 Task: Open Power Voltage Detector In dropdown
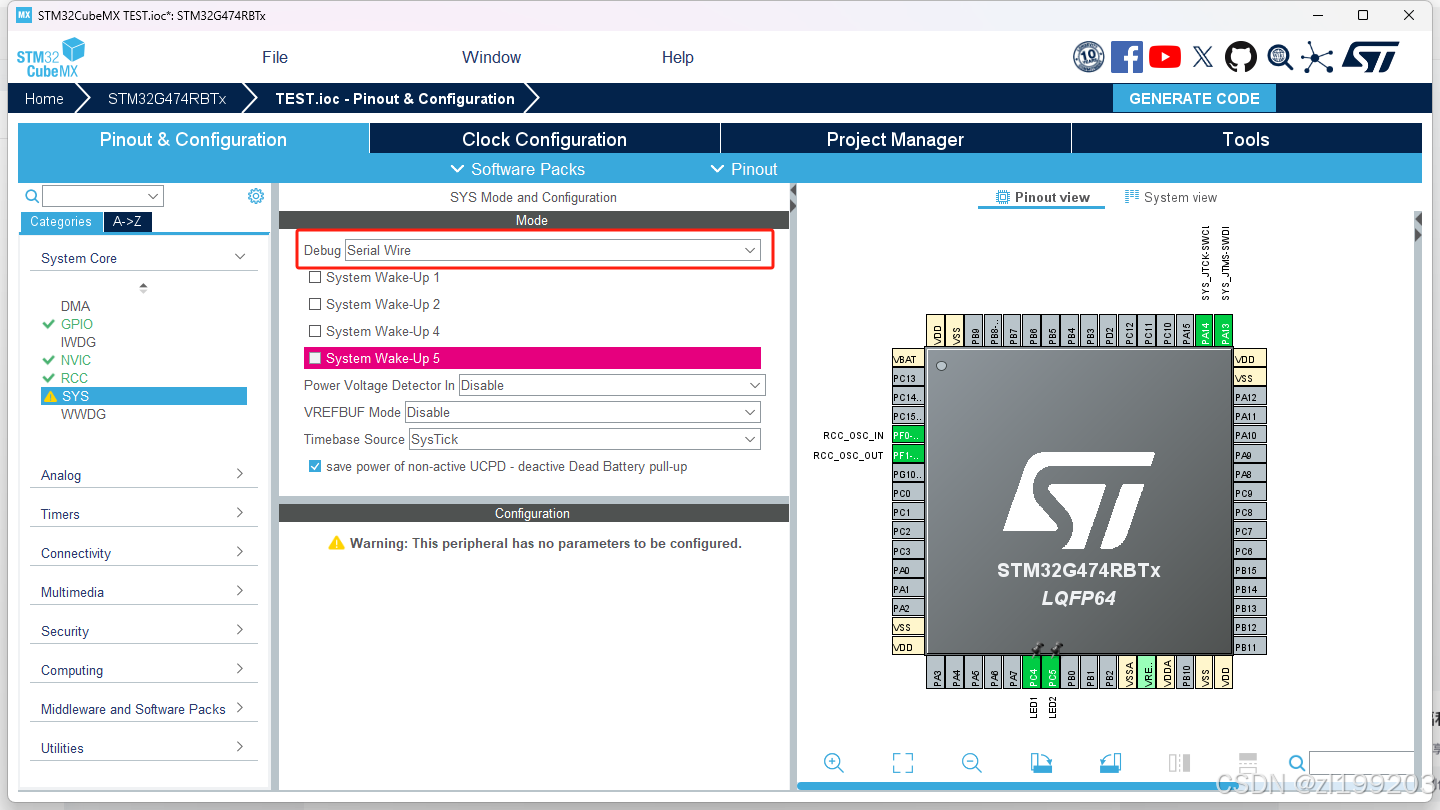pyautogui.click(x=612, y=385)
